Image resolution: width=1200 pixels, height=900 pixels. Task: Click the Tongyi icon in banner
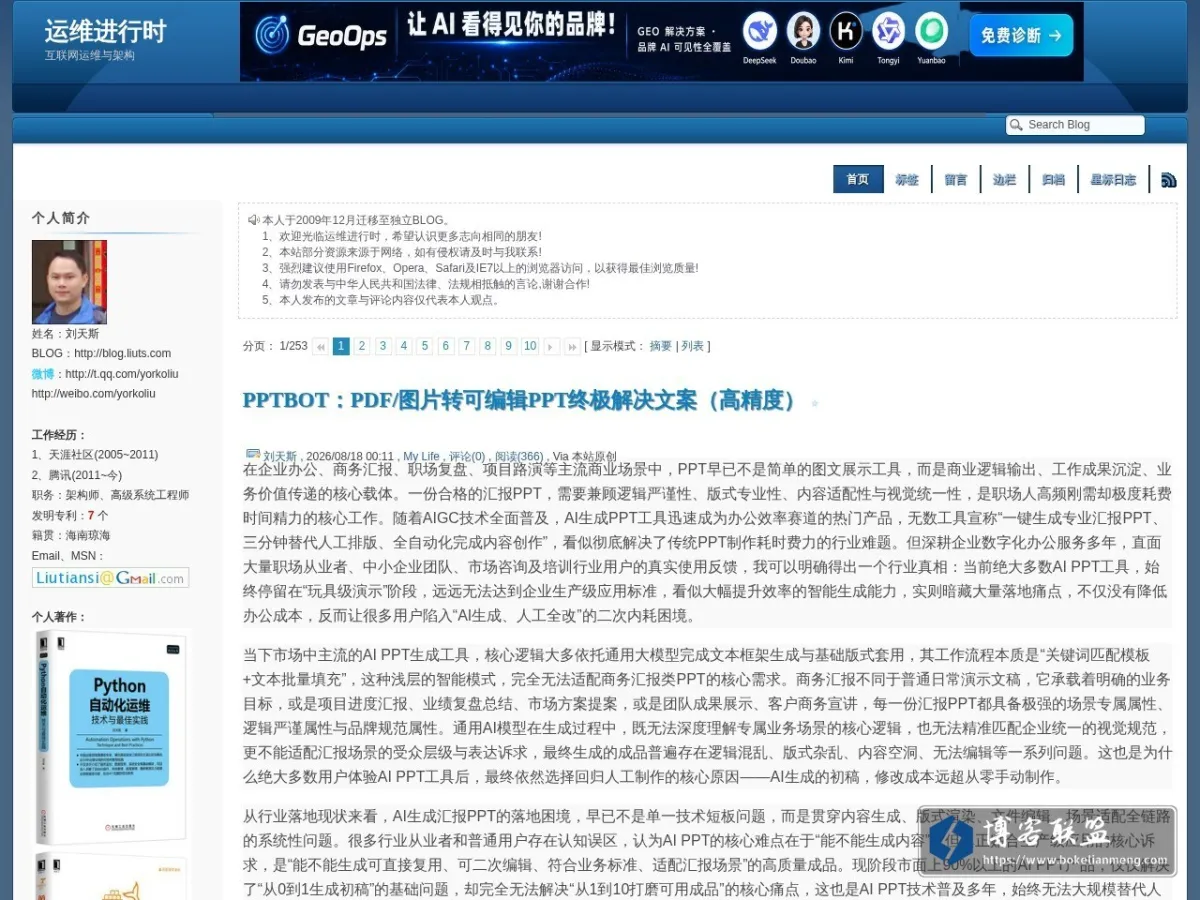(888, 32)
